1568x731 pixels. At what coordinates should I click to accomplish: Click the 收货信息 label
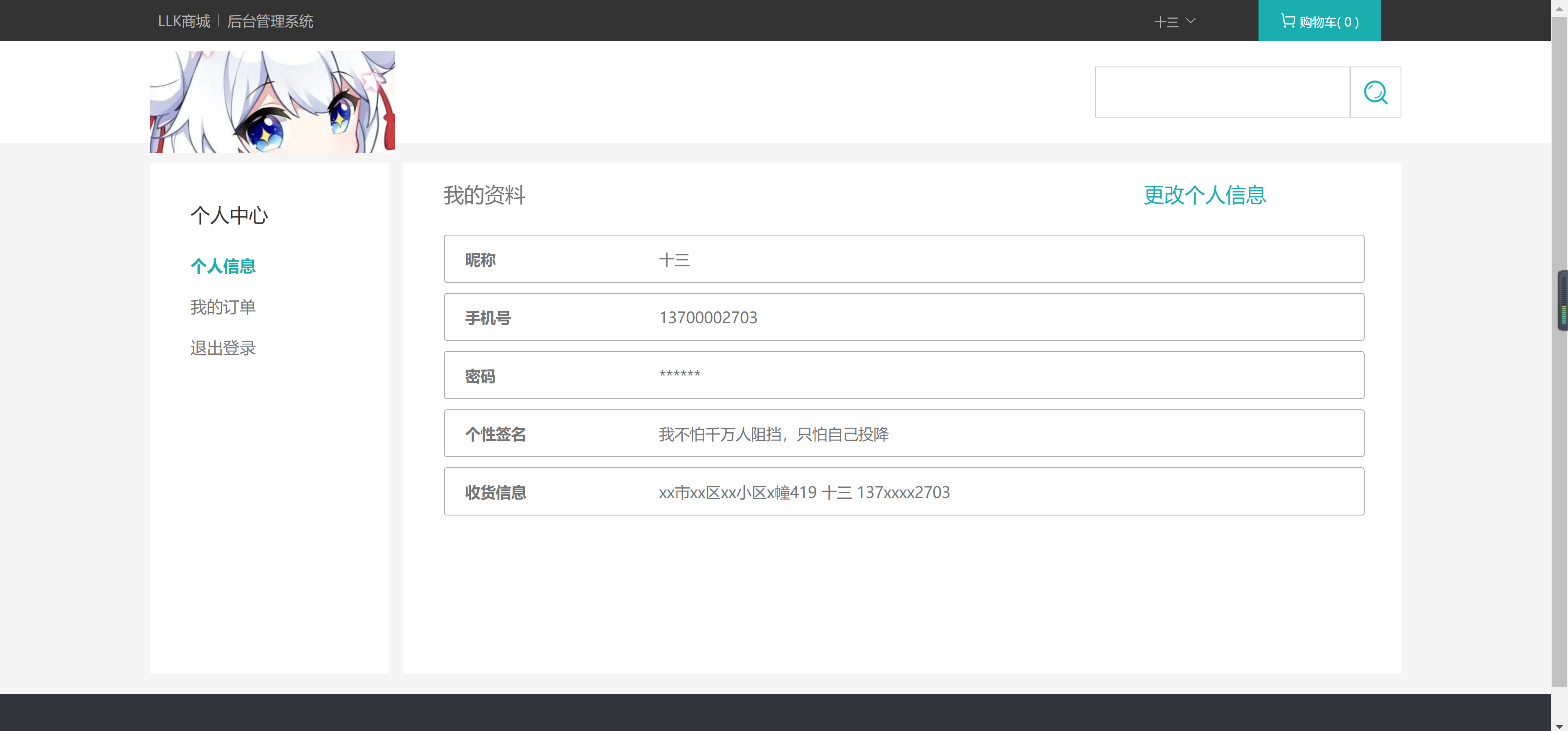[495, 492]
